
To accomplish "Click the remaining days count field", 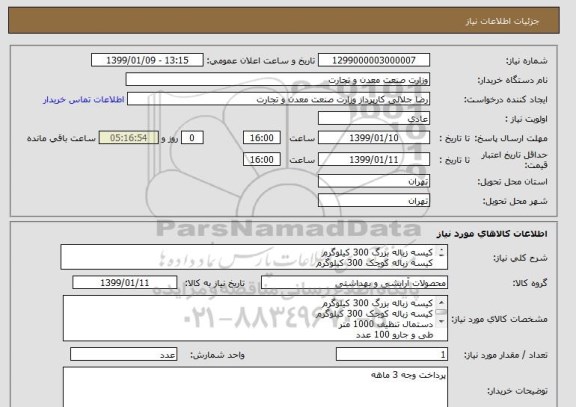I will pos(192,138).
